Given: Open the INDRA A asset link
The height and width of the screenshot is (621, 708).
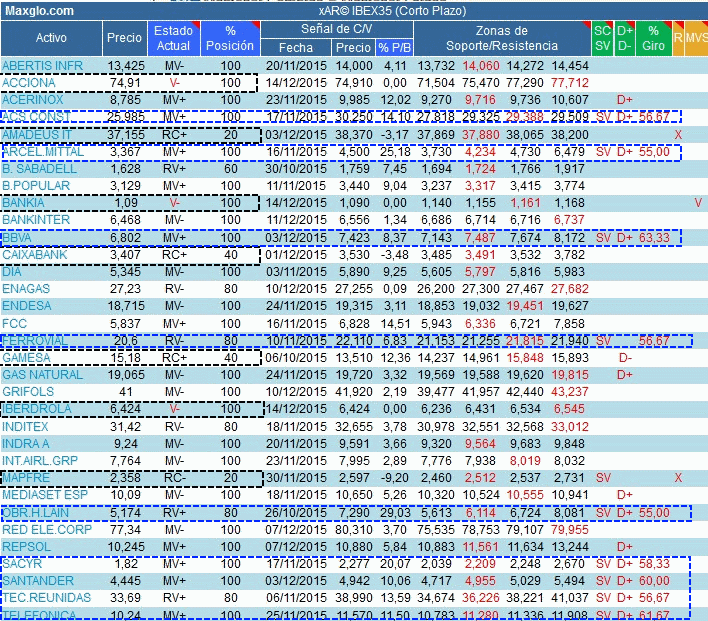Looking at the screenshot, I should click(26, 444).
